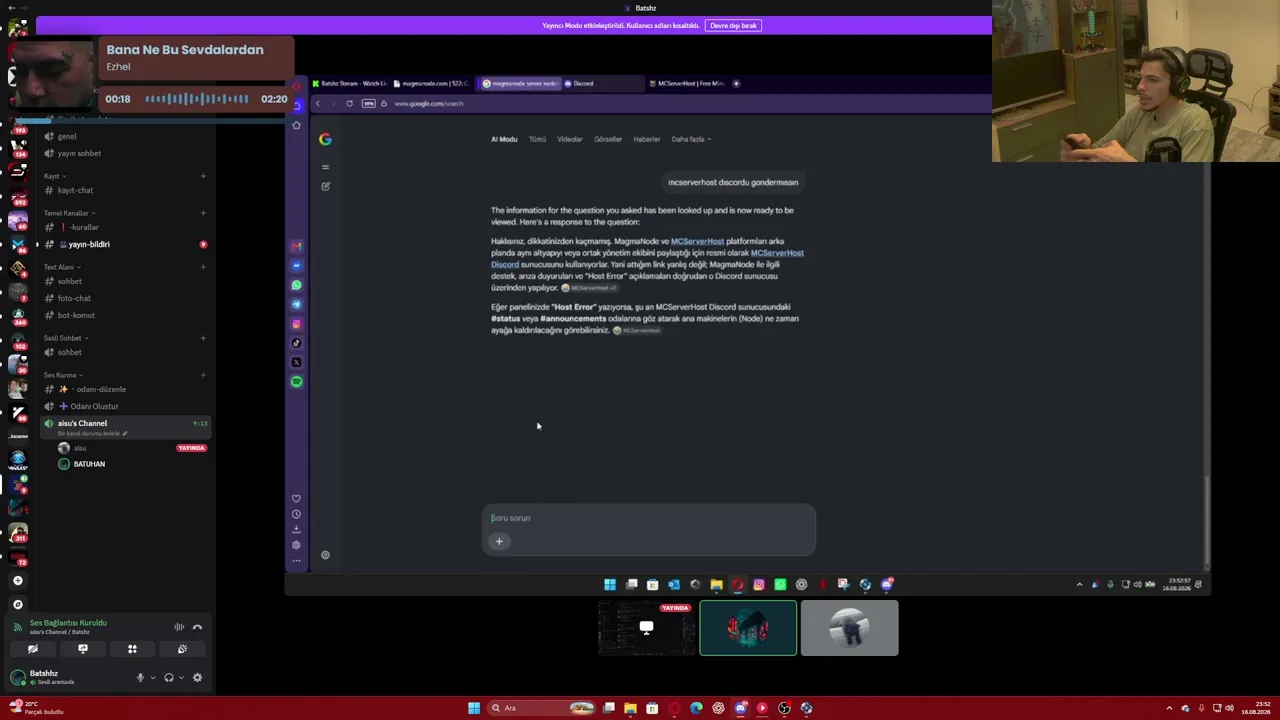Image resolution: width=1280 pixels, height=720 pixels.
Task: Open Windows Start menu on bottom taskbar
Action: pos(474,708)
